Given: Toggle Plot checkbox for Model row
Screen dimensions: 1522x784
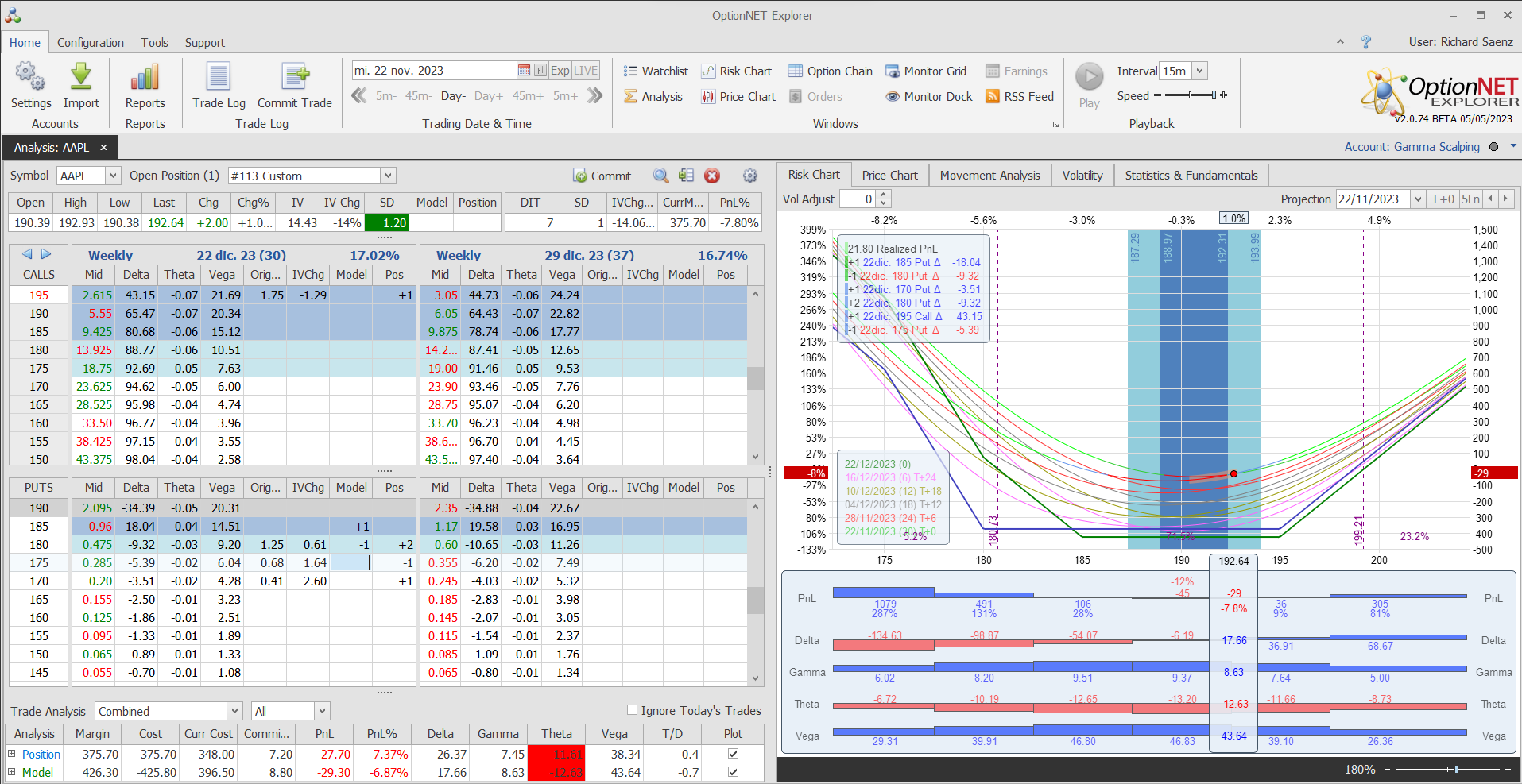Looking at the screenshot, I should tap(733, 772).
